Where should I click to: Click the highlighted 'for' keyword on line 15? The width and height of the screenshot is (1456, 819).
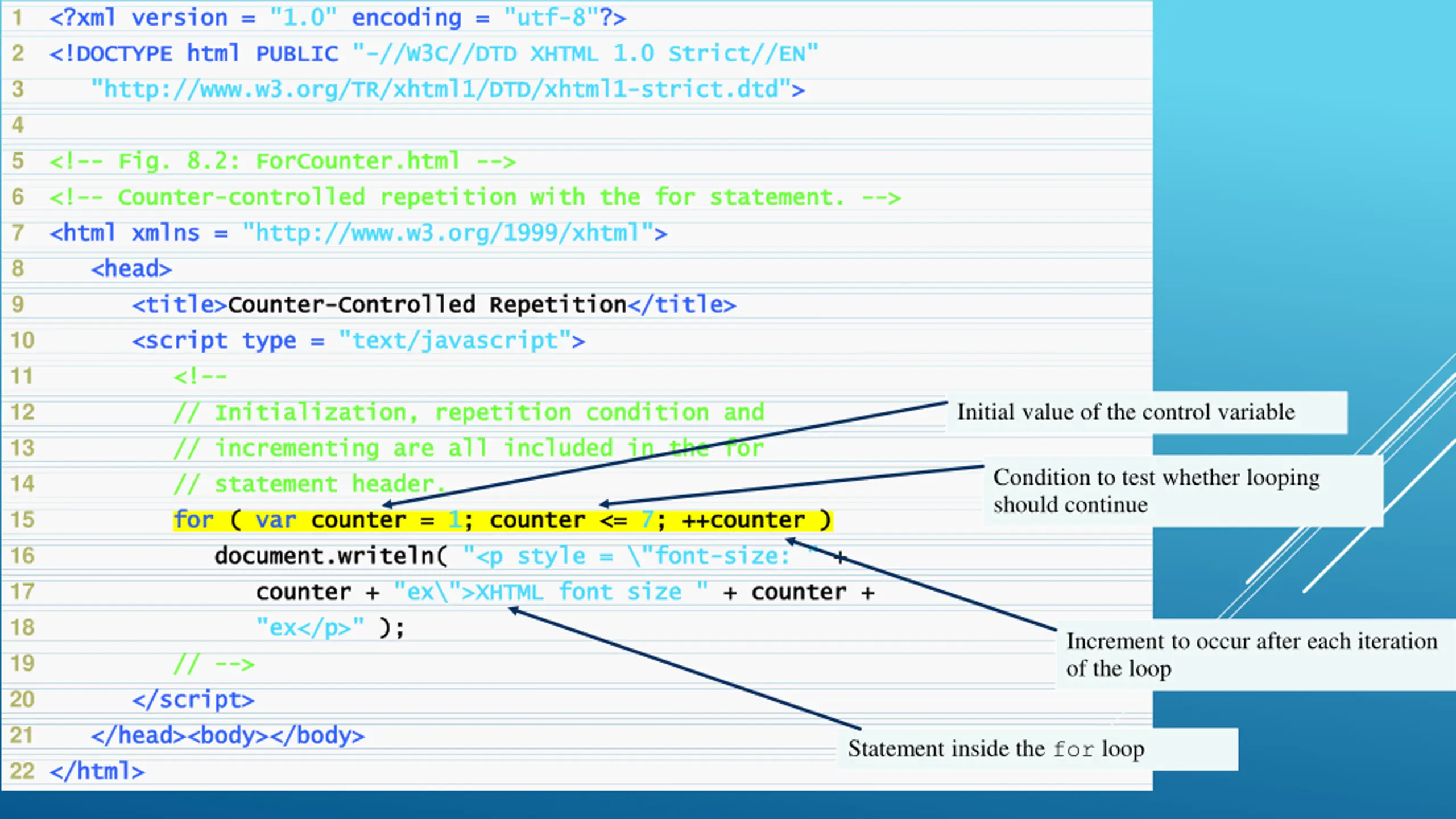tap(193, 520)
